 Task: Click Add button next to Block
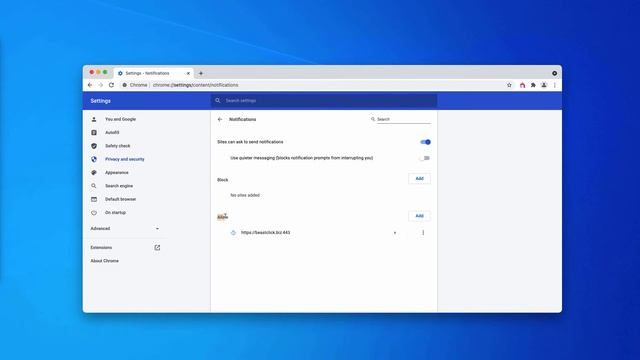point(419,178)
